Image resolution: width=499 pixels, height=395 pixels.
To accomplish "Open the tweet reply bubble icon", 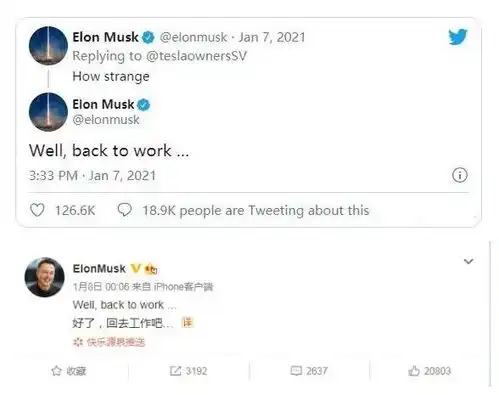I will point(125,210).
